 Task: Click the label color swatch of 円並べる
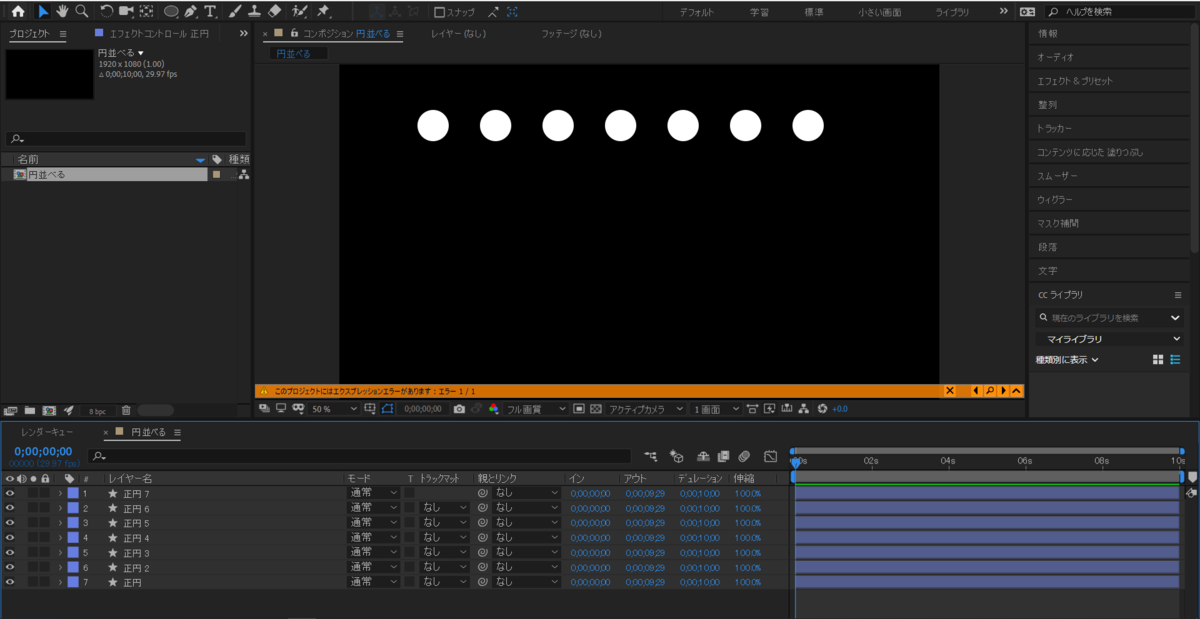[216, 175]
